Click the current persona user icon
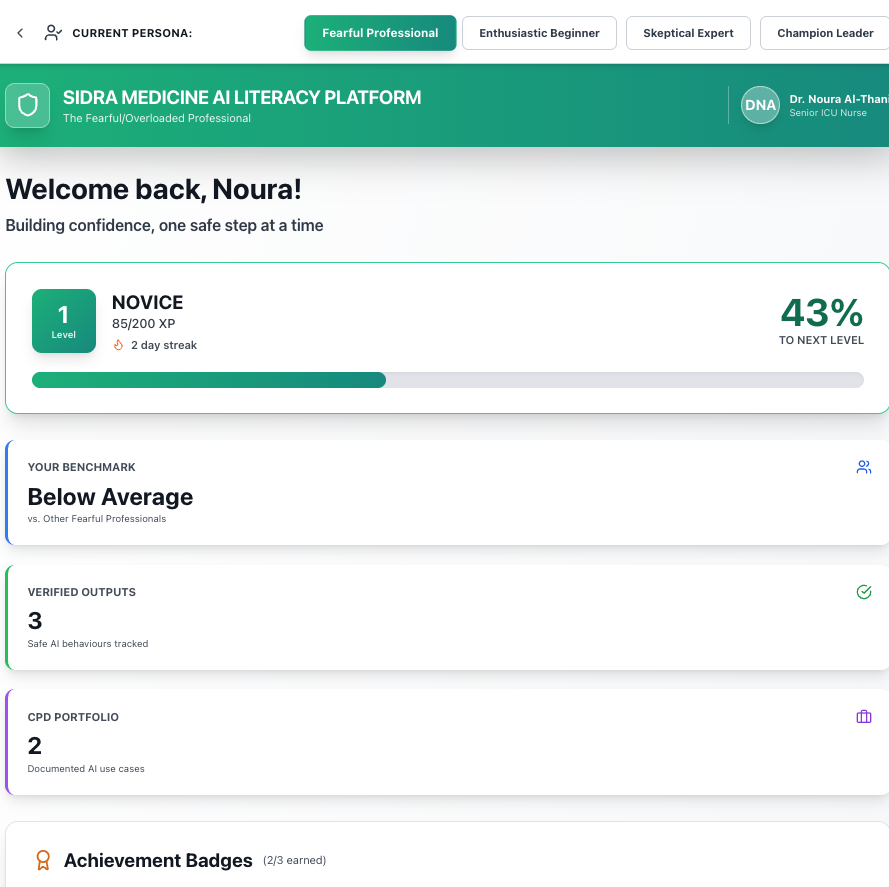 coord(53,33)
